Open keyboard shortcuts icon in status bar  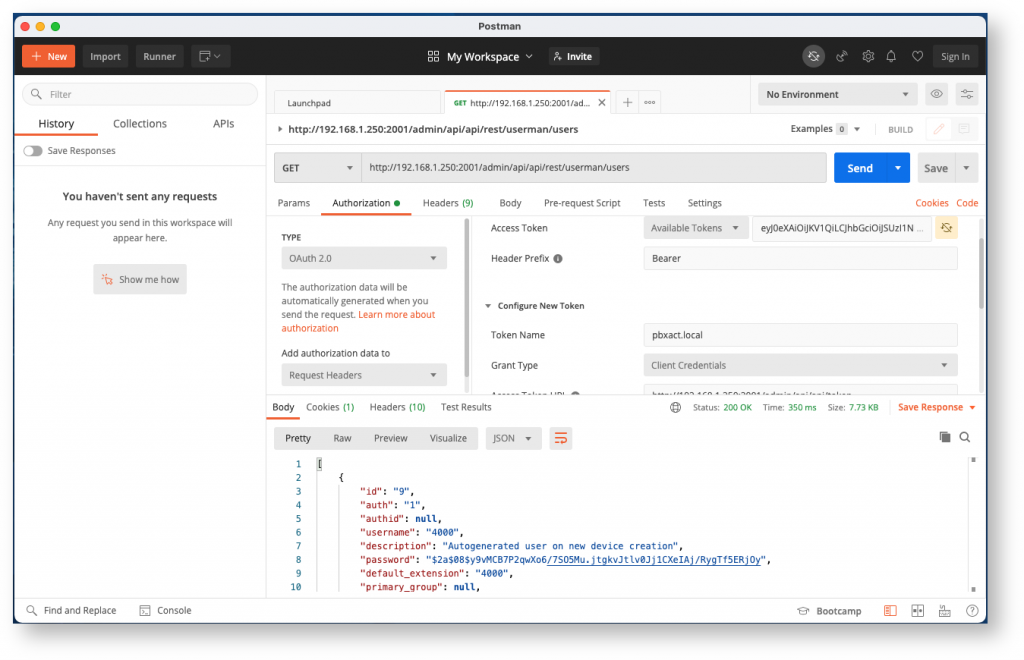coord(944,611)
